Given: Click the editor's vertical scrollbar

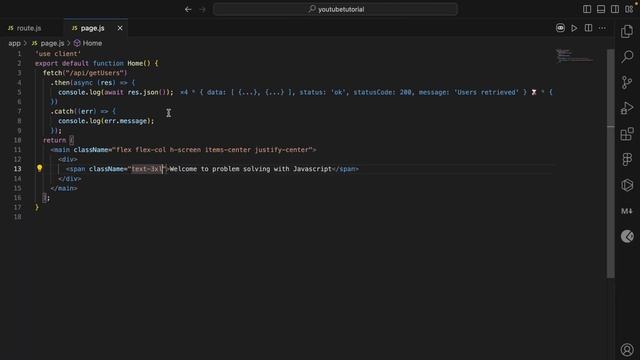Looking at the screenshot, I should pos(611,163).
